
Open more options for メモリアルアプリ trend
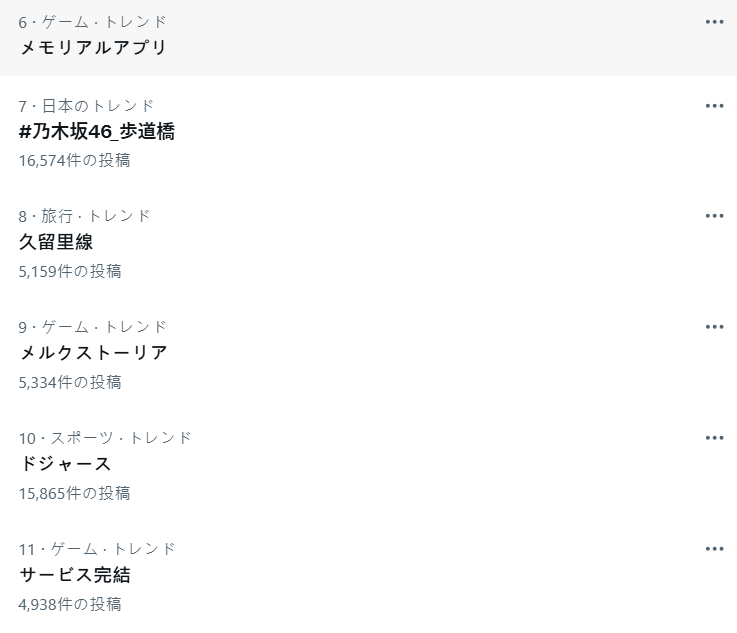point(714,22)
